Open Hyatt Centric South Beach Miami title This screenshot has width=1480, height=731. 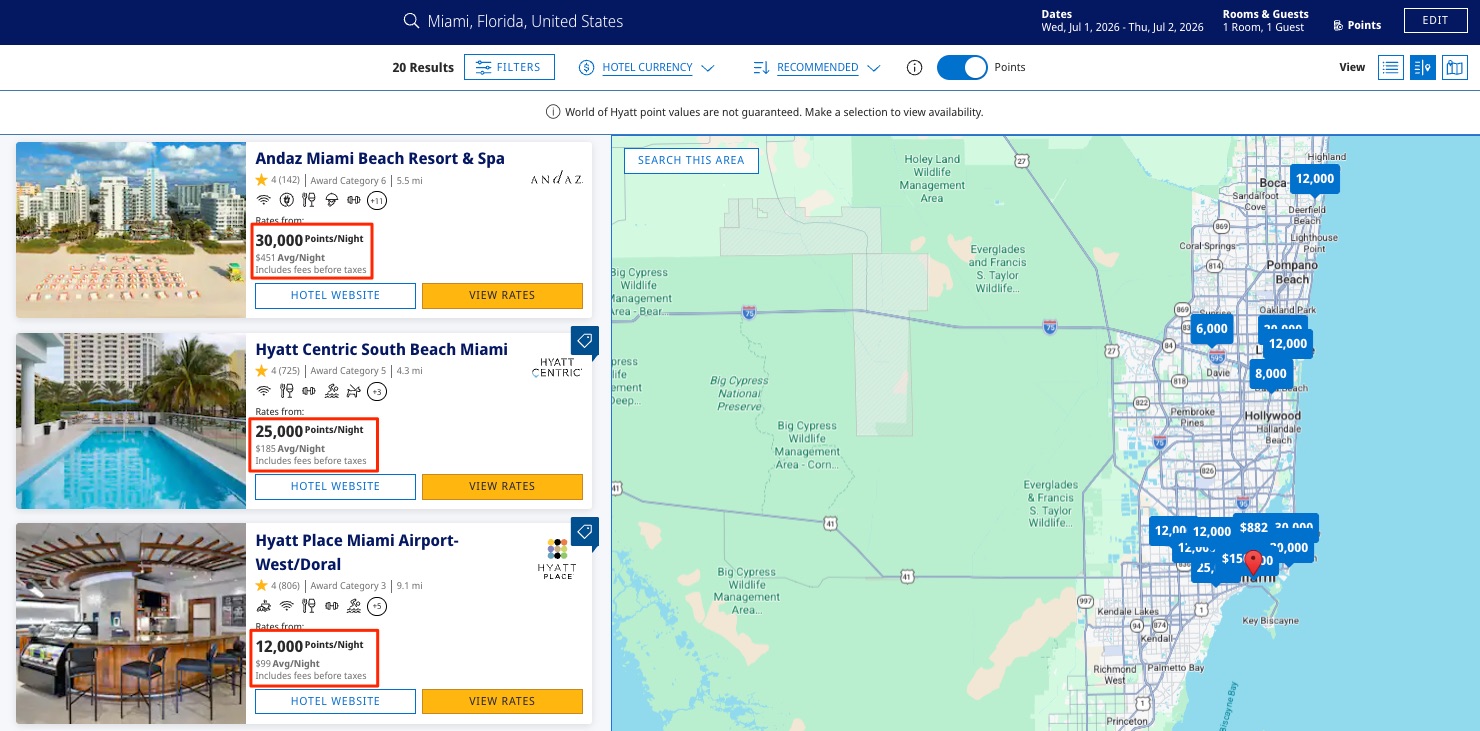click(382, 349)
